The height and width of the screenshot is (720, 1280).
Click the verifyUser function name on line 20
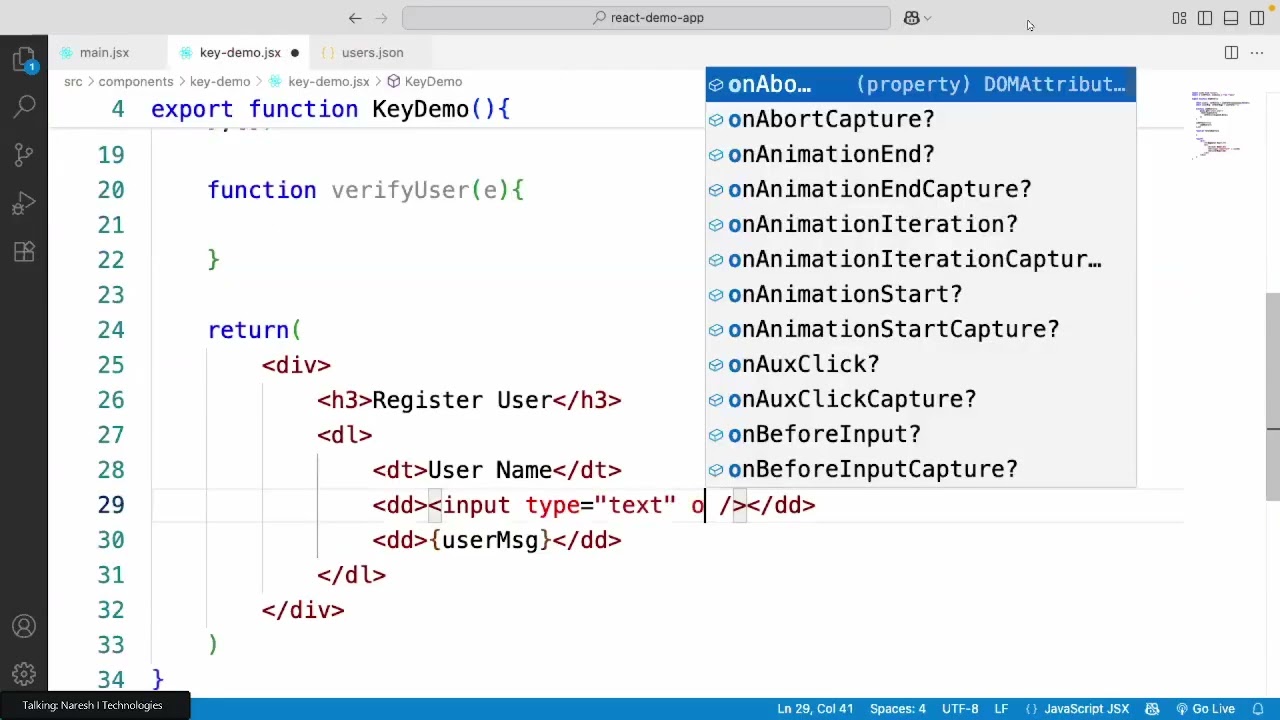[400, 190]
